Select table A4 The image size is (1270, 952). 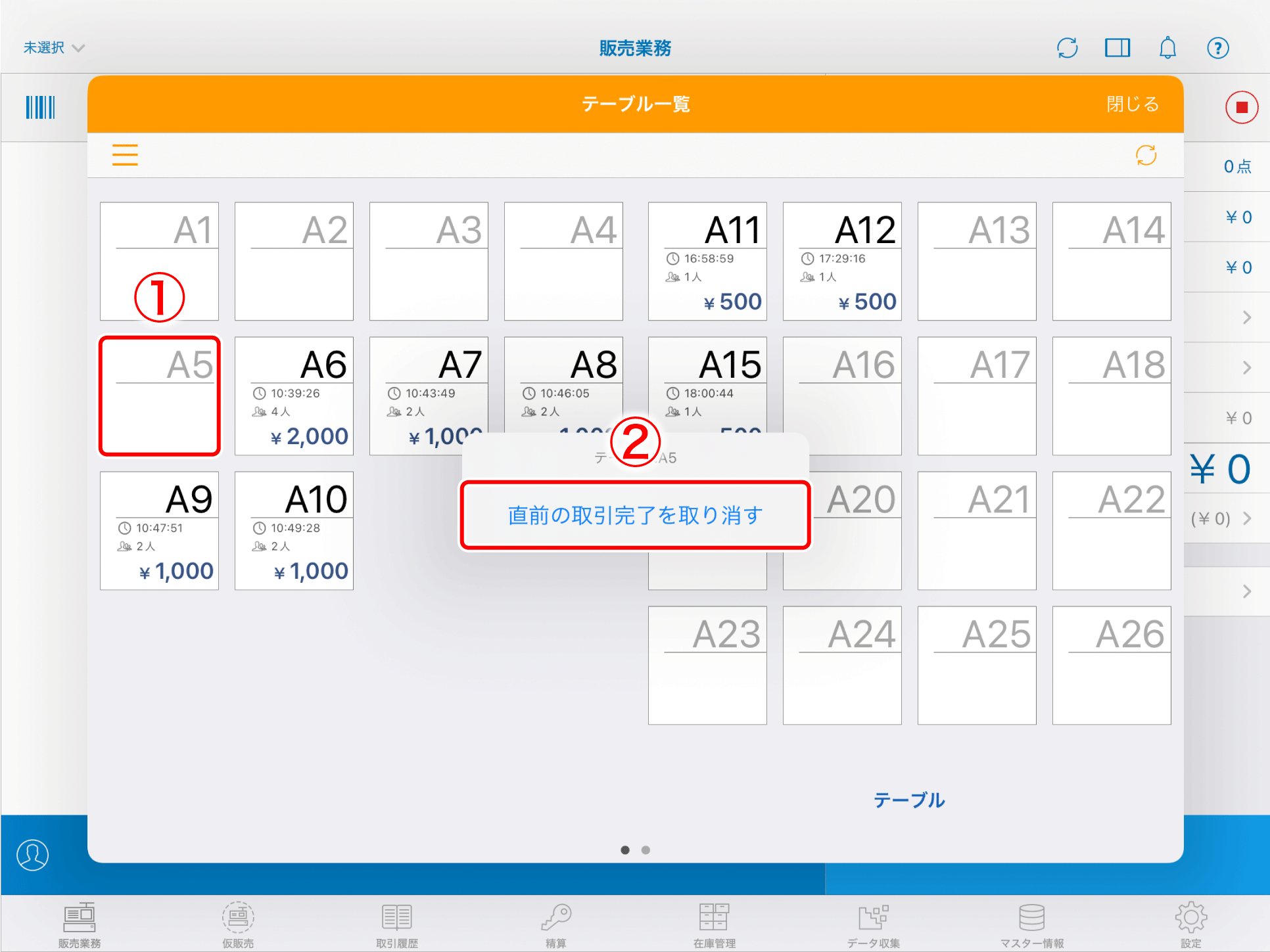point(563,261)
